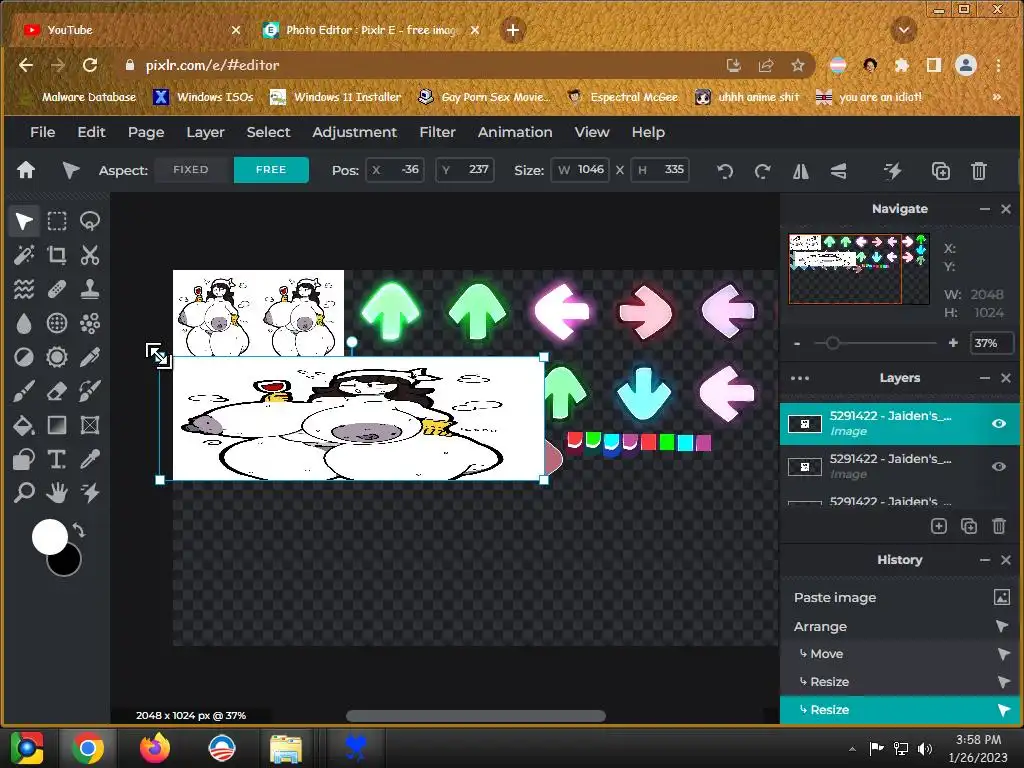Screen dimensions: 1024x768
Task: Open Layers panel options (three dots)
Action: click(799, 378)
